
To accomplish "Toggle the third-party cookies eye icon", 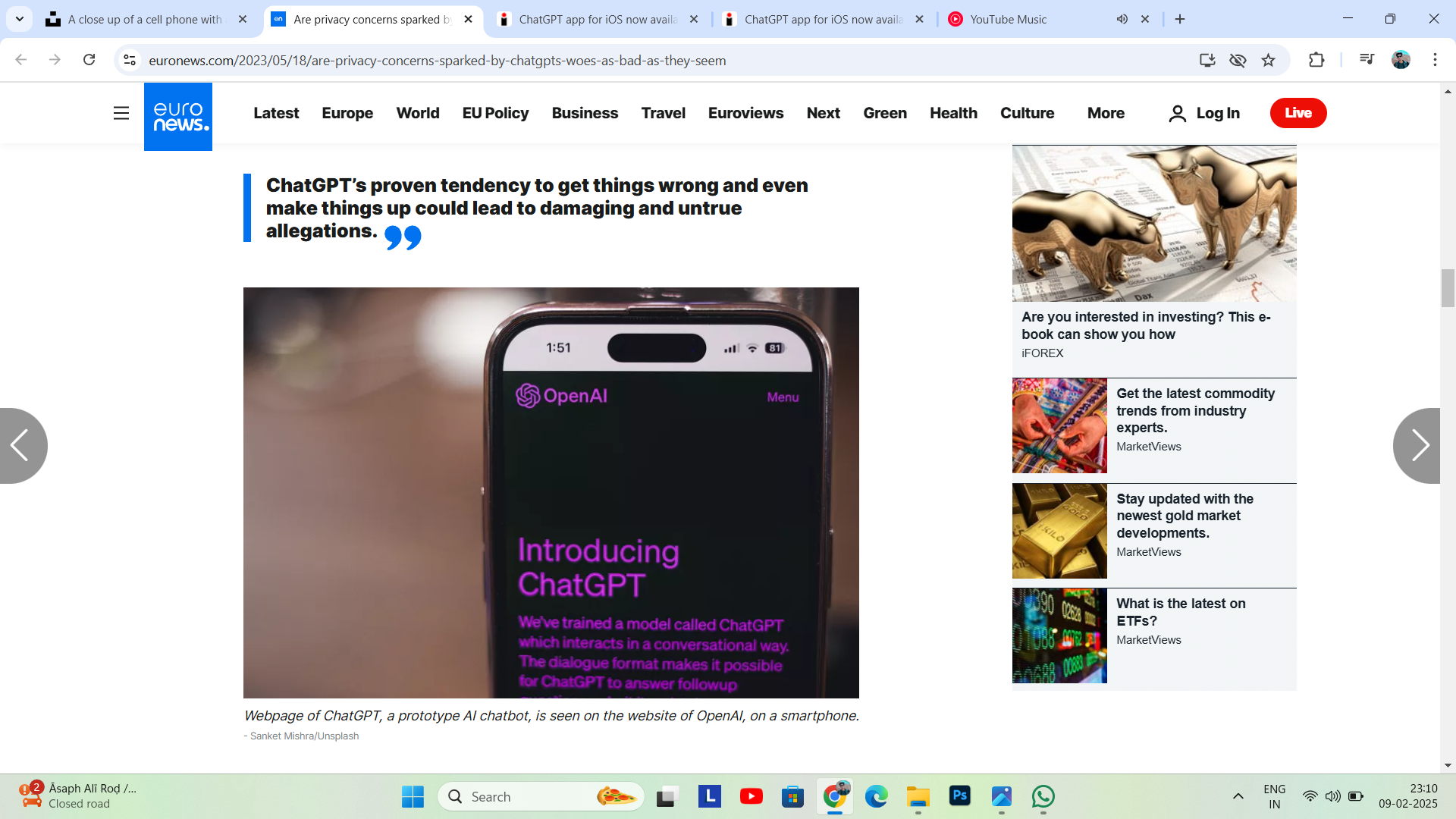I will (x=1238, y=60).
